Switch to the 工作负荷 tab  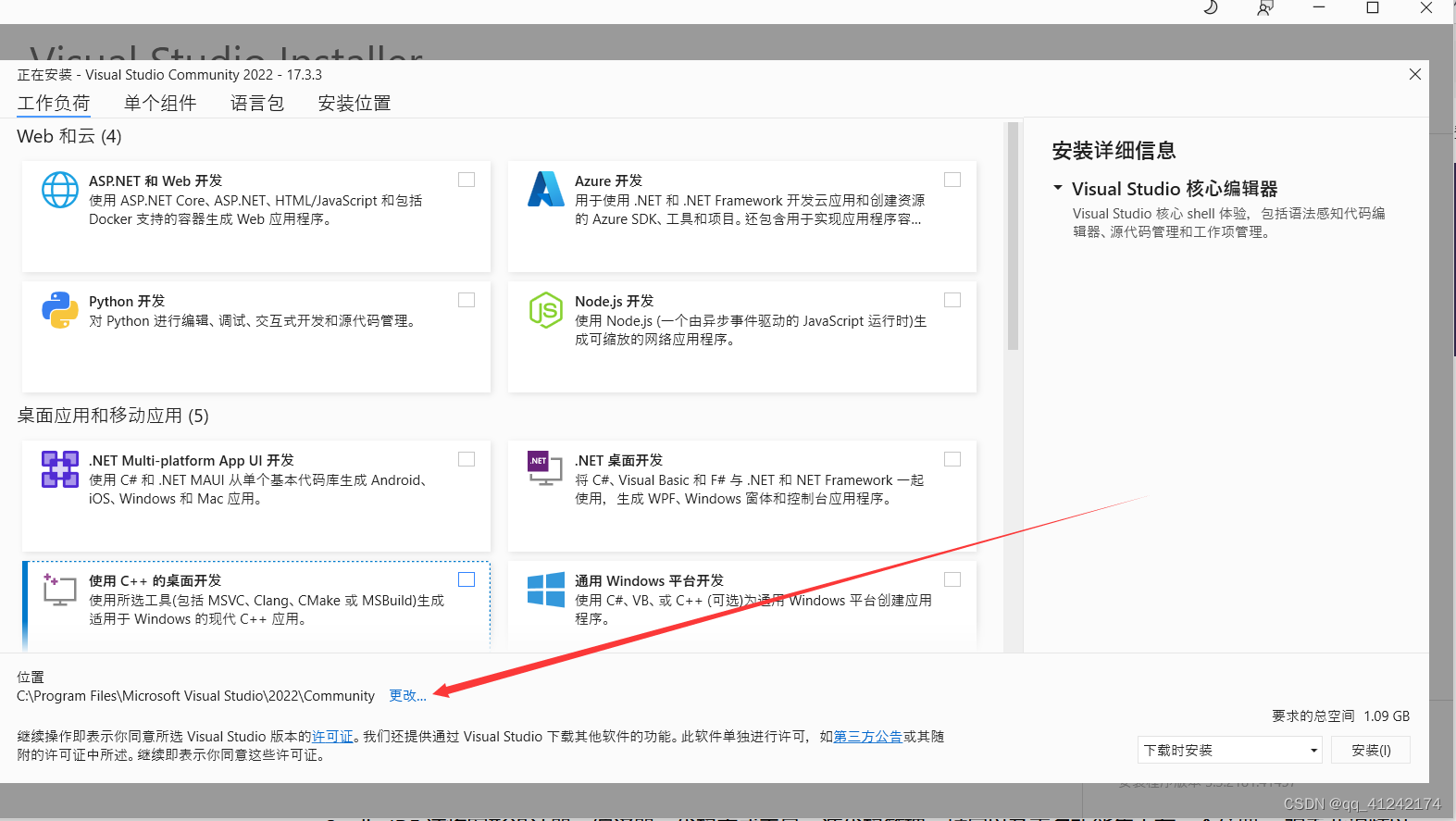click(x=54, y=104)
